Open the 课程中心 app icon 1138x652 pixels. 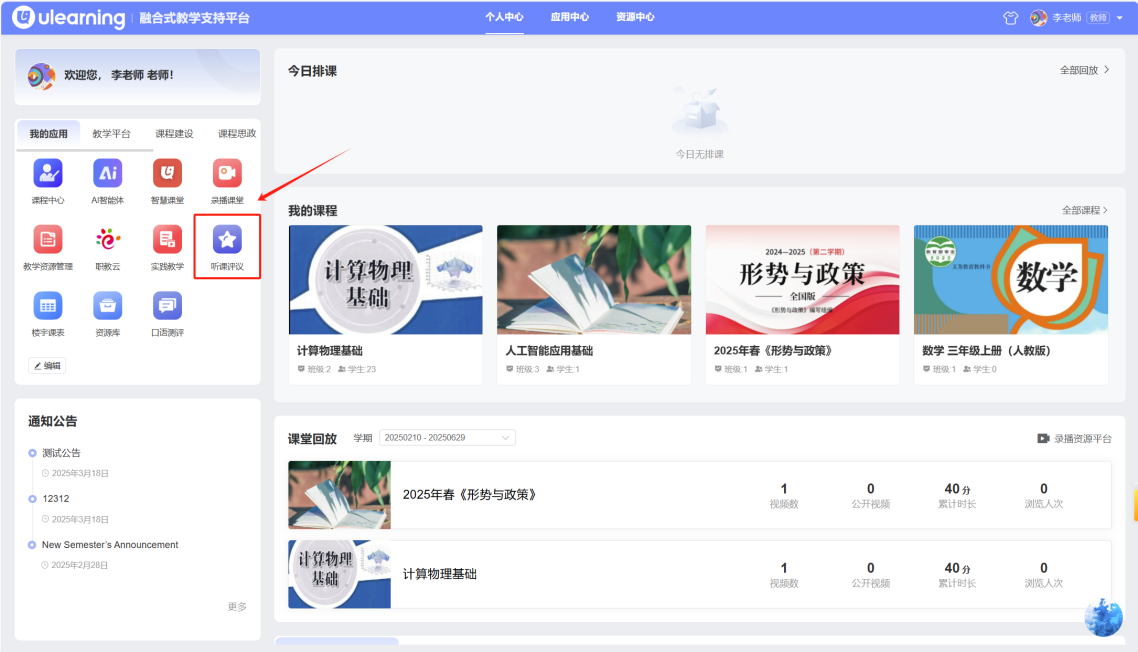(48, 173)
